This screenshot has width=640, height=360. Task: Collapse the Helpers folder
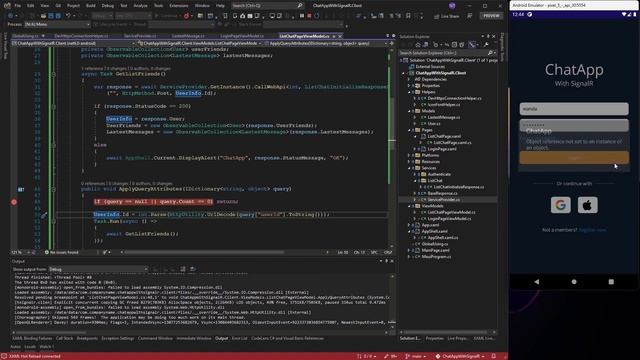(409, 92)
